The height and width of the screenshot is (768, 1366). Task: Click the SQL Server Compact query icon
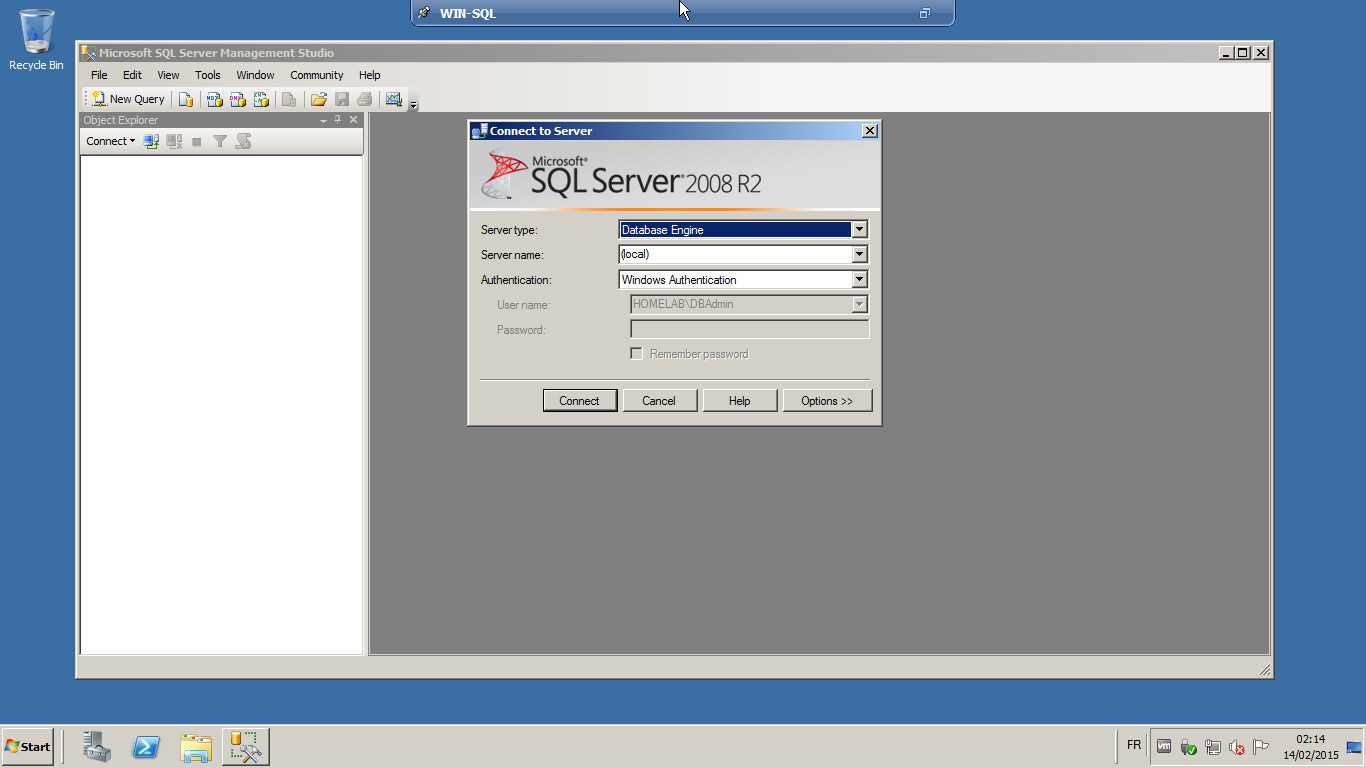click(x=289, y=99)
